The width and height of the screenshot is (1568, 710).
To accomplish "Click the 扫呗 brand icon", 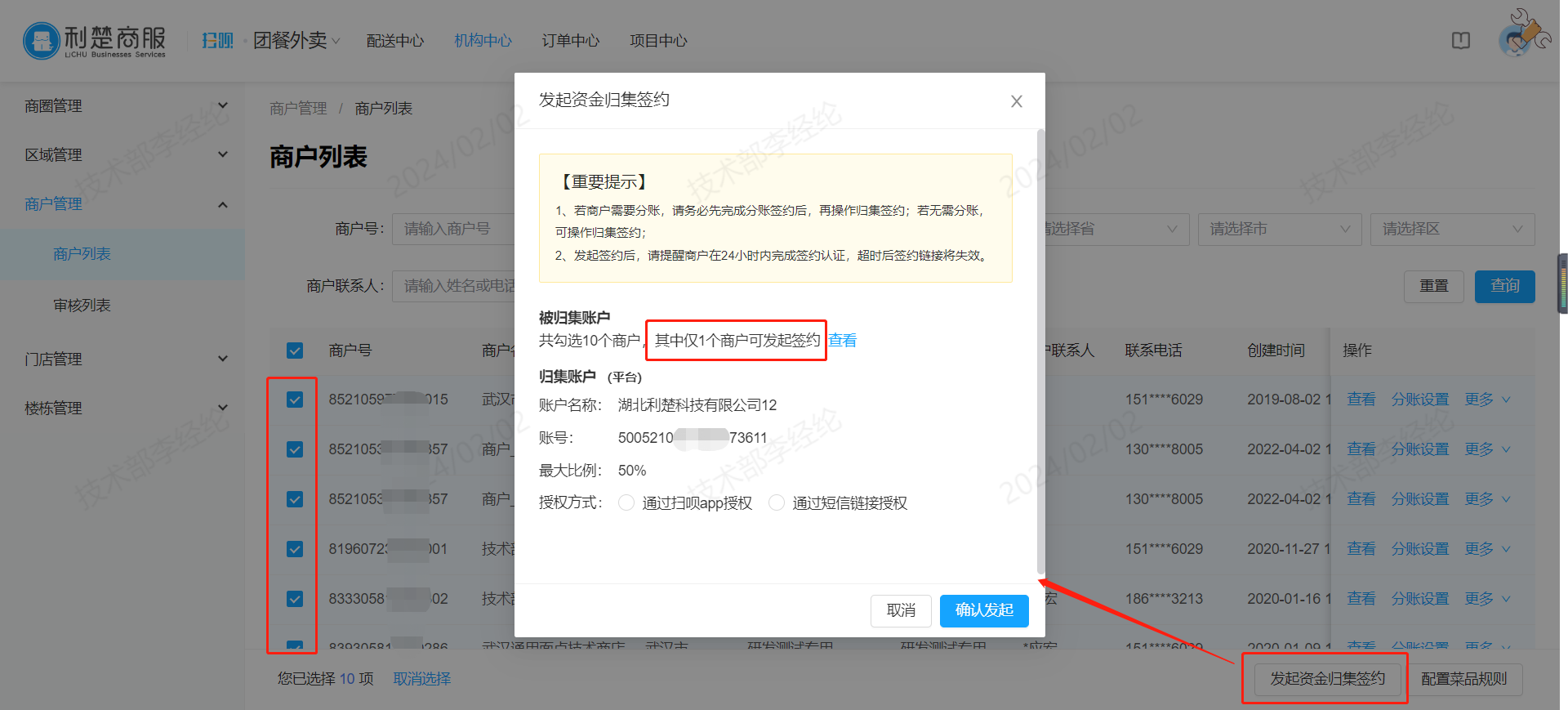I will pos(218,40).
